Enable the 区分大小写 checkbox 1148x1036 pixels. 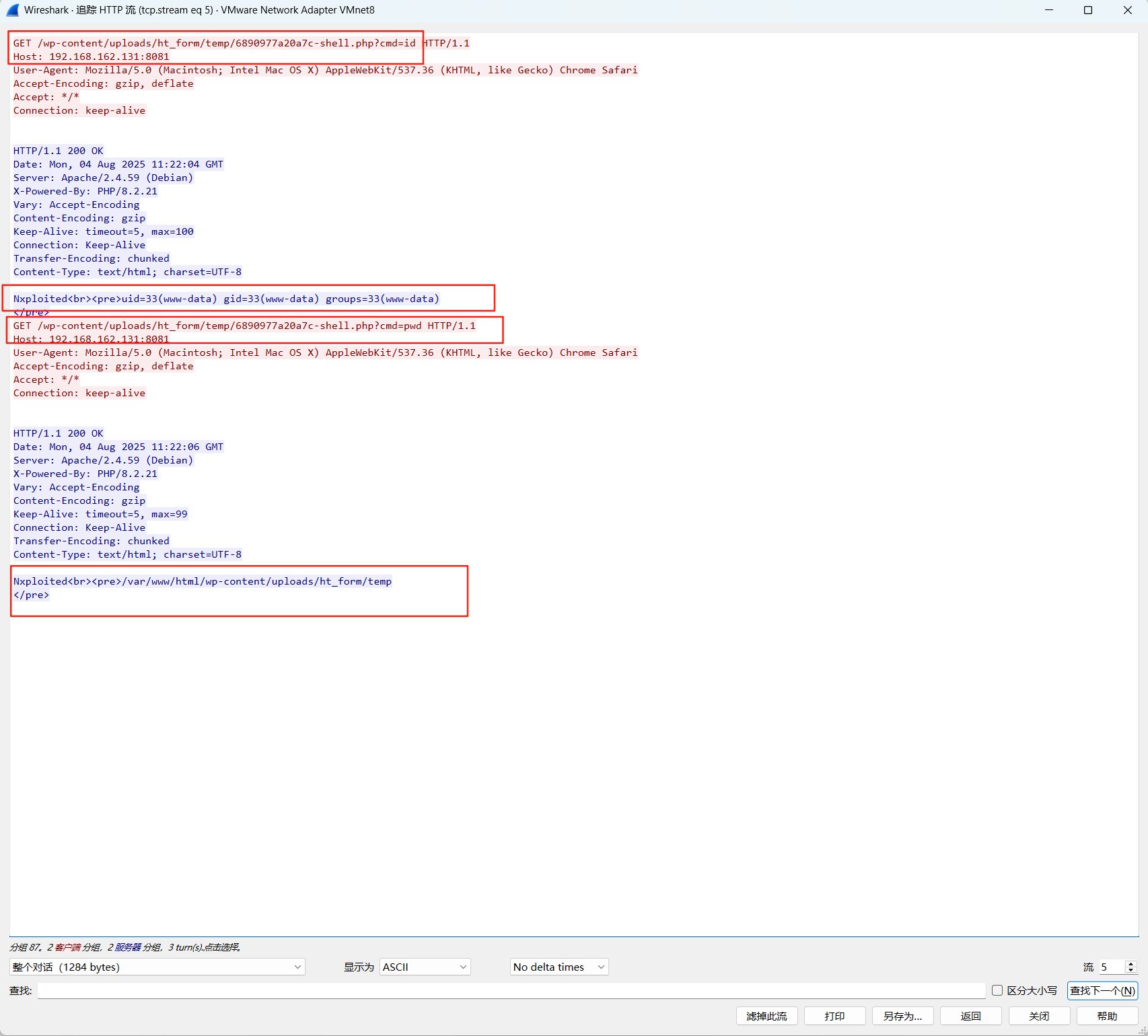(x=997, y=990)
